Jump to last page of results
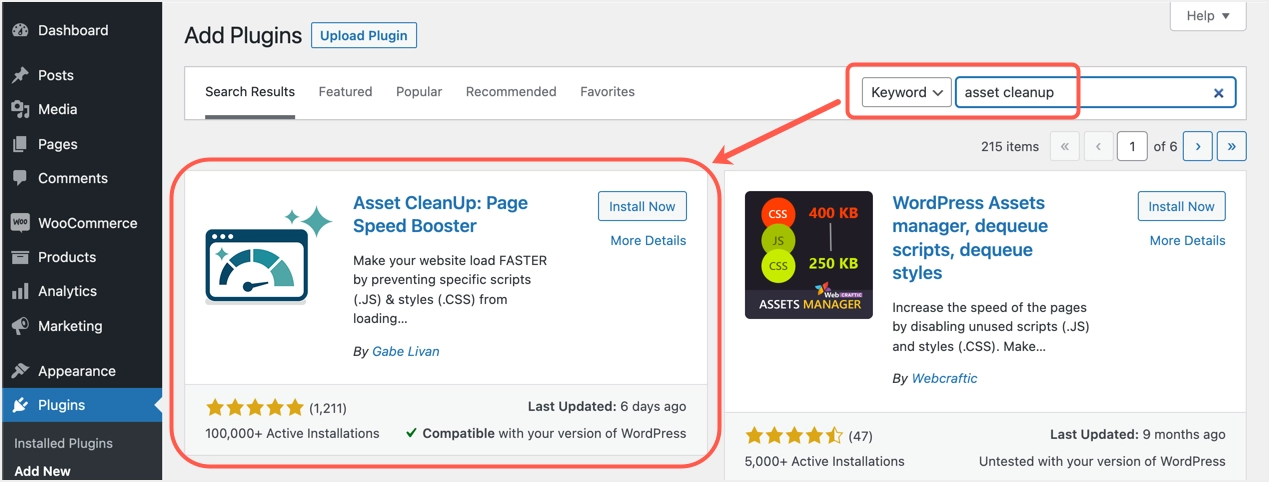 1231,147
